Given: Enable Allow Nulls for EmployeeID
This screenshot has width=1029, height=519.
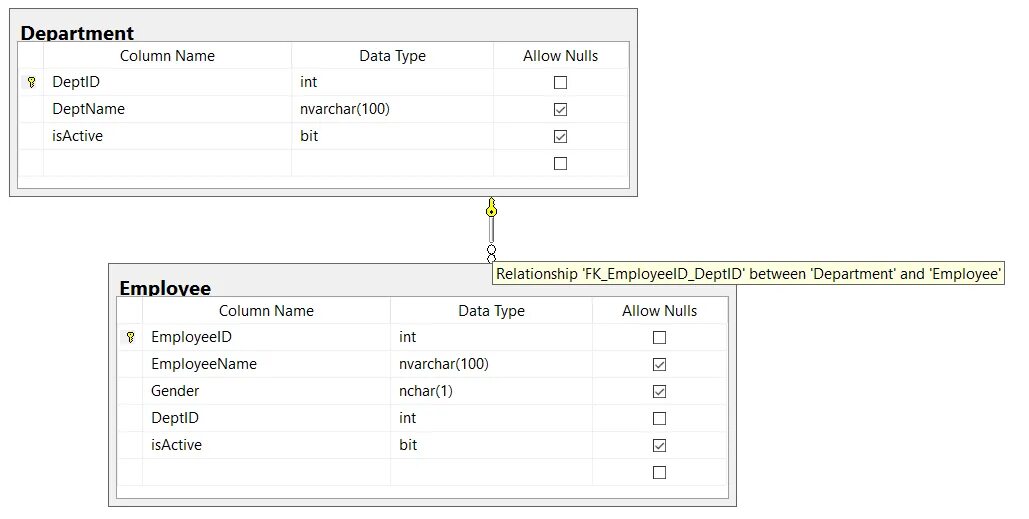Looking at the screenshot, I should (x=659, y=337).
